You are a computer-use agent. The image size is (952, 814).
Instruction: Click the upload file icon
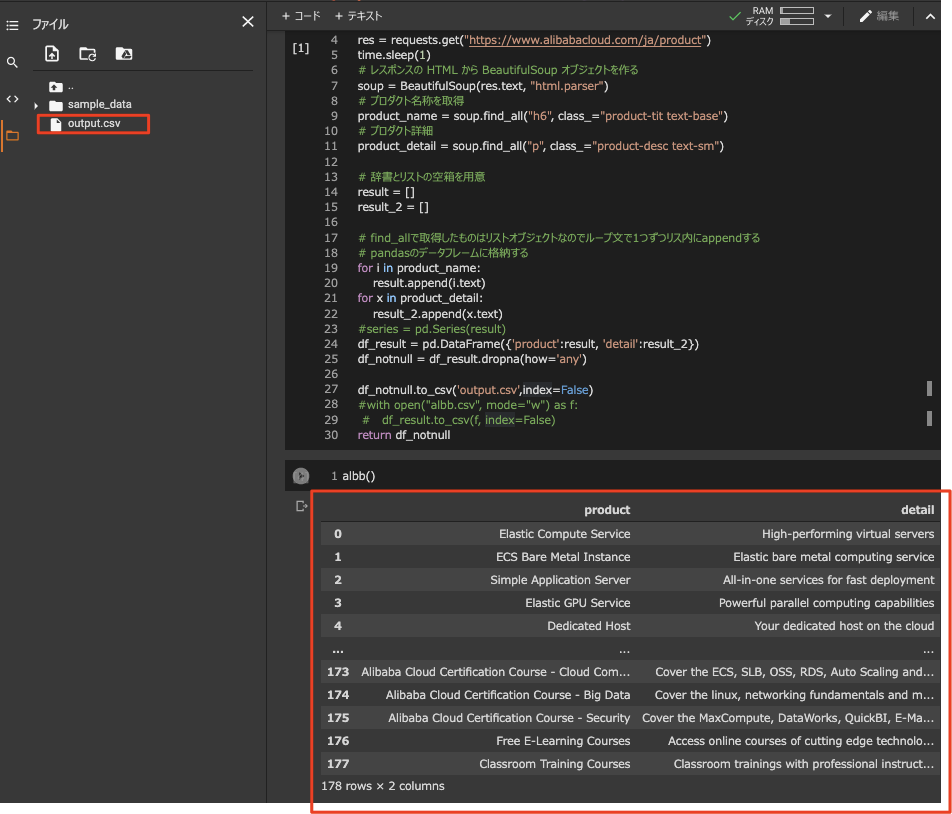click(x=52, y=54)
